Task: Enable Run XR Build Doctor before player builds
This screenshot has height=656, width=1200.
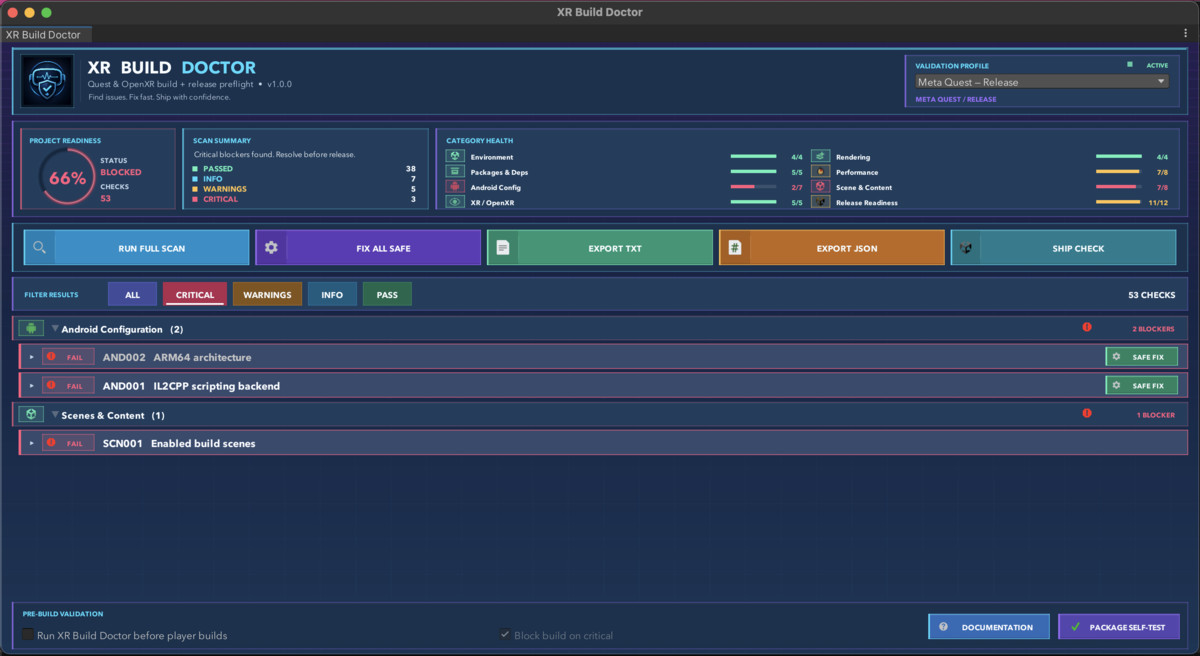Action: point(28,635)
